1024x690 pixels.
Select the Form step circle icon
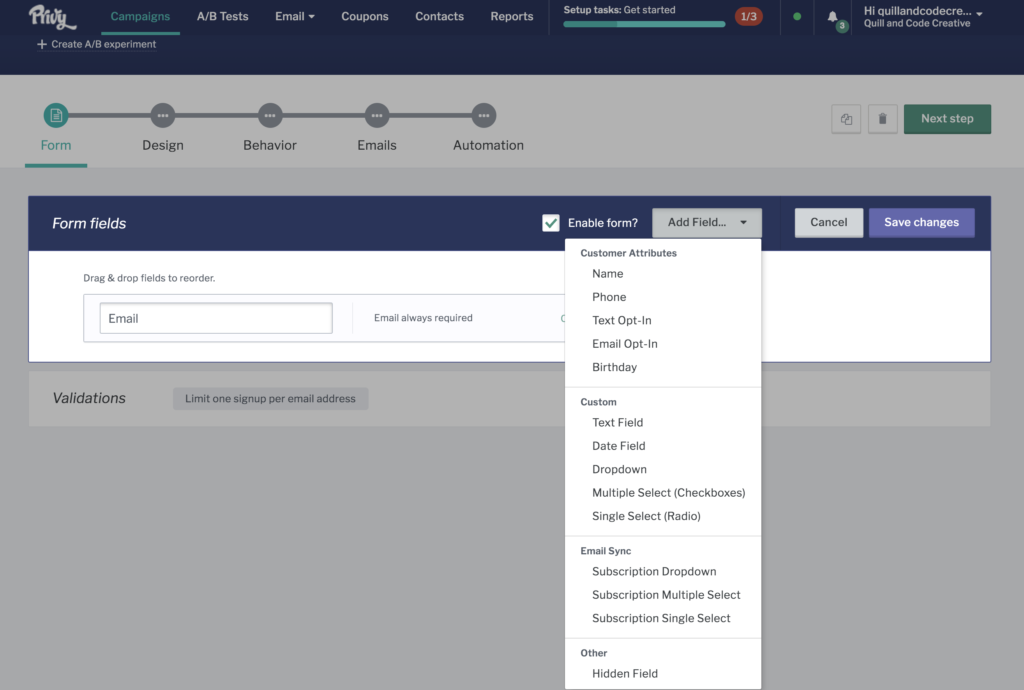click(56, 116)
